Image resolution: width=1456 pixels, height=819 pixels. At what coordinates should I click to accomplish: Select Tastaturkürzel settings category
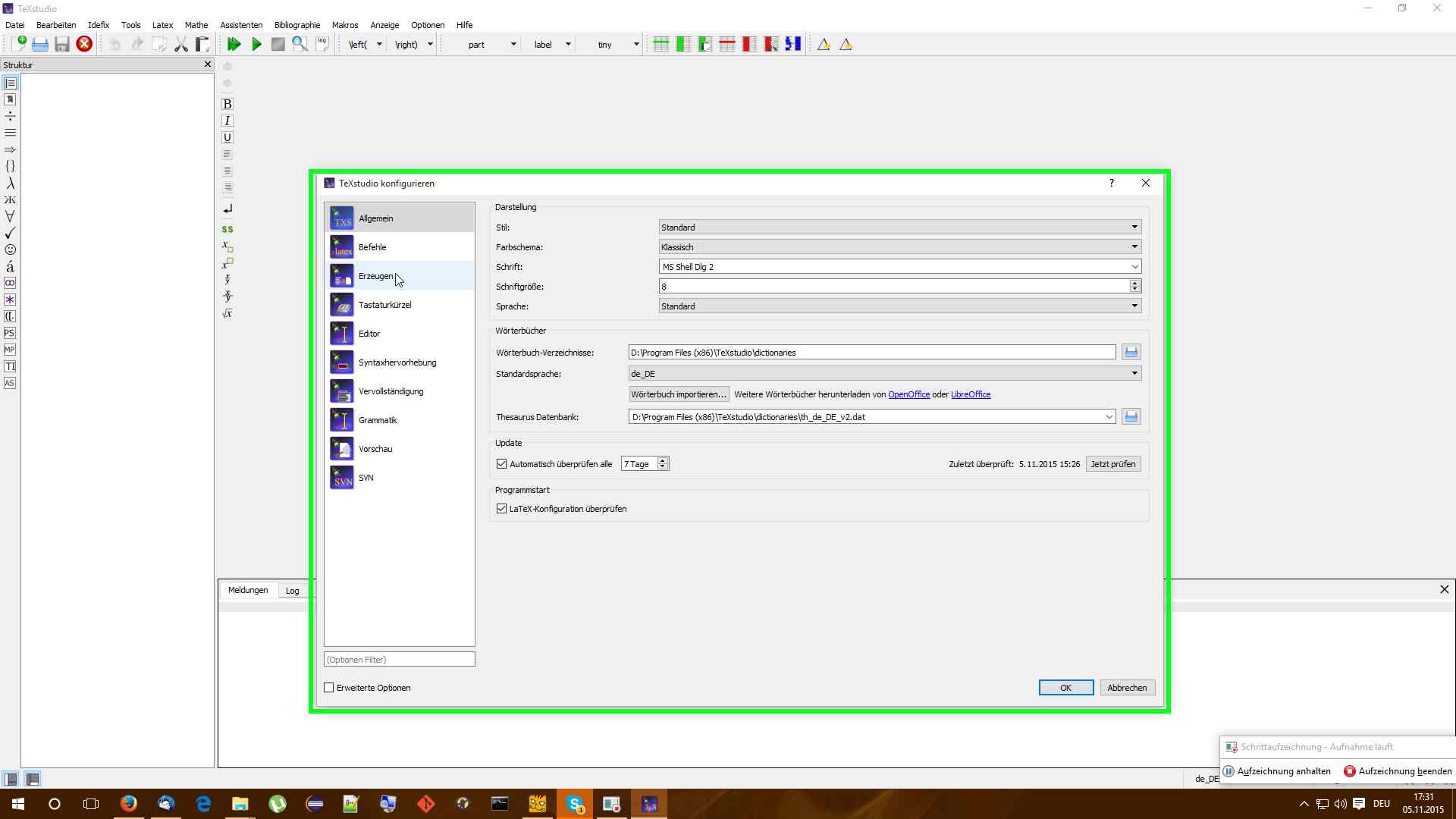400,305
